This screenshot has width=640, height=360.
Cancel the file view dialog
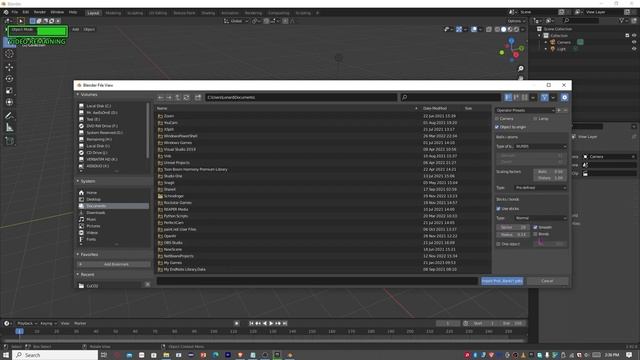(x=547, y=281)
